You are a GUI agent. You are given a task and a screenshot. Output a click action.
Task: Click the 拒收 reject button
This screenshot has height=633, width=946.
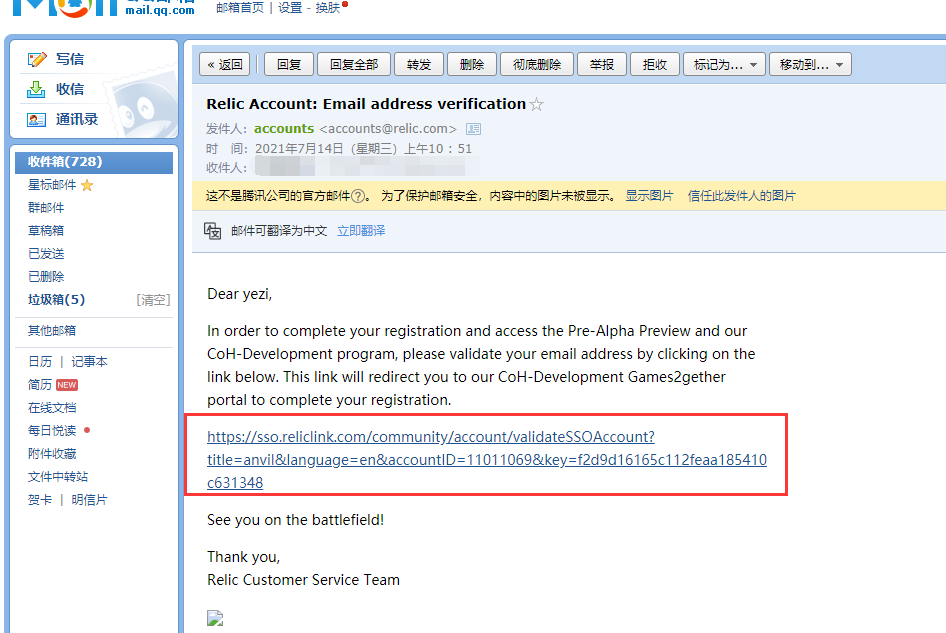[655, 65]
